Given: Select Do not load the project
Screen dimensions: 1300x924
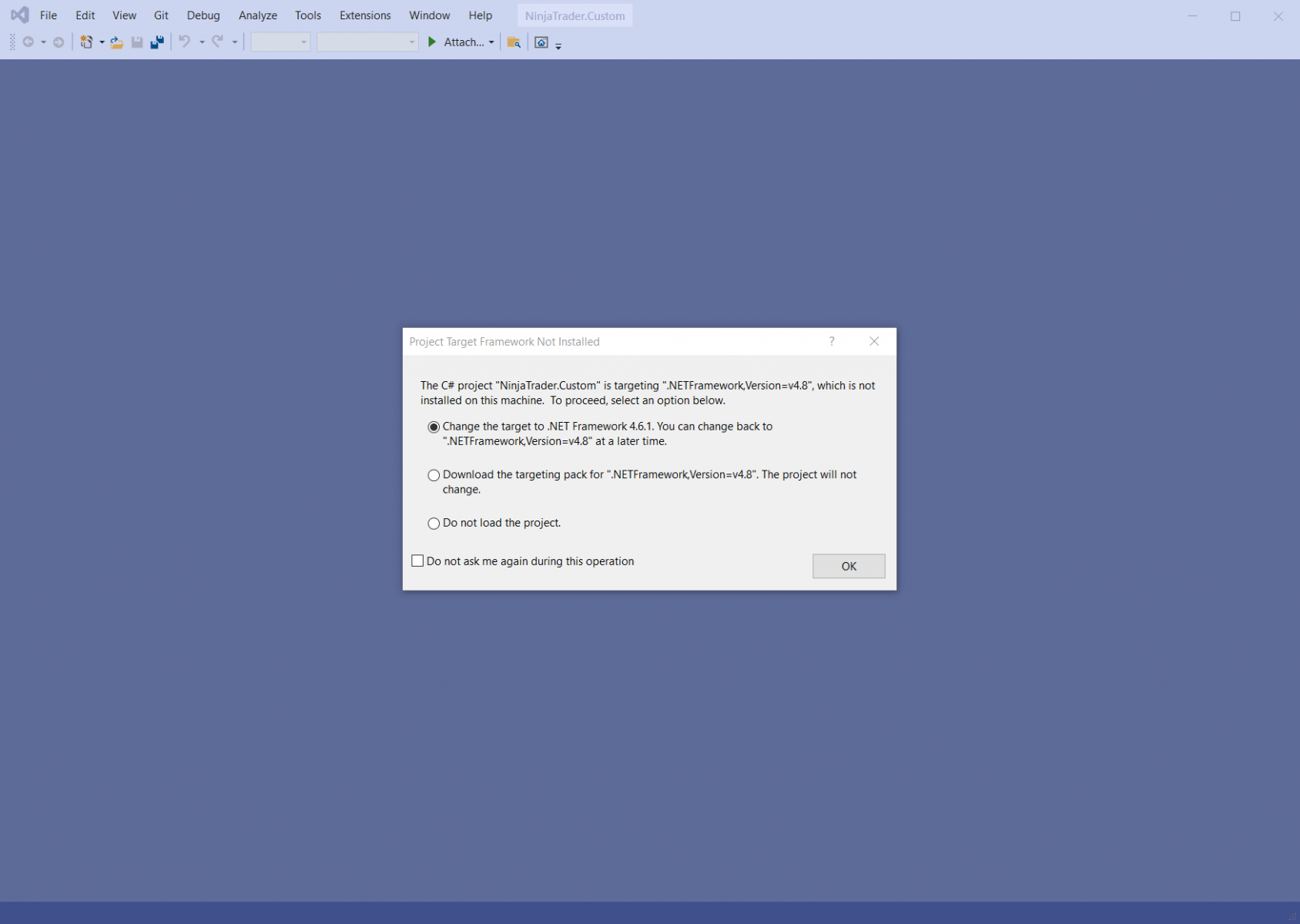Looking at the screenshot, I should tap(434, 524).
